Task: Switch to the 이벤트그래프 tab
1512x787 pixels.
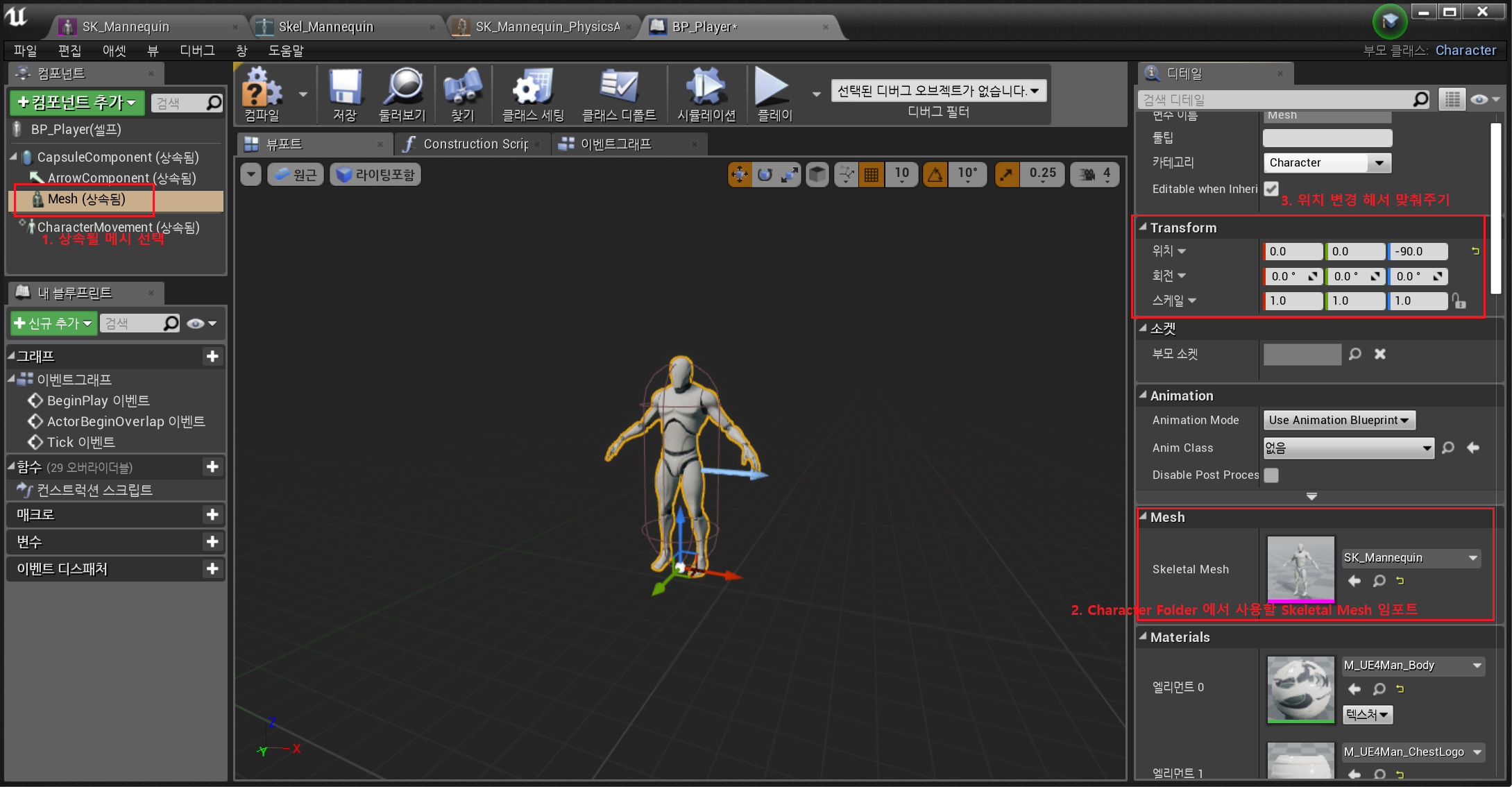Action: click(615, 144)
